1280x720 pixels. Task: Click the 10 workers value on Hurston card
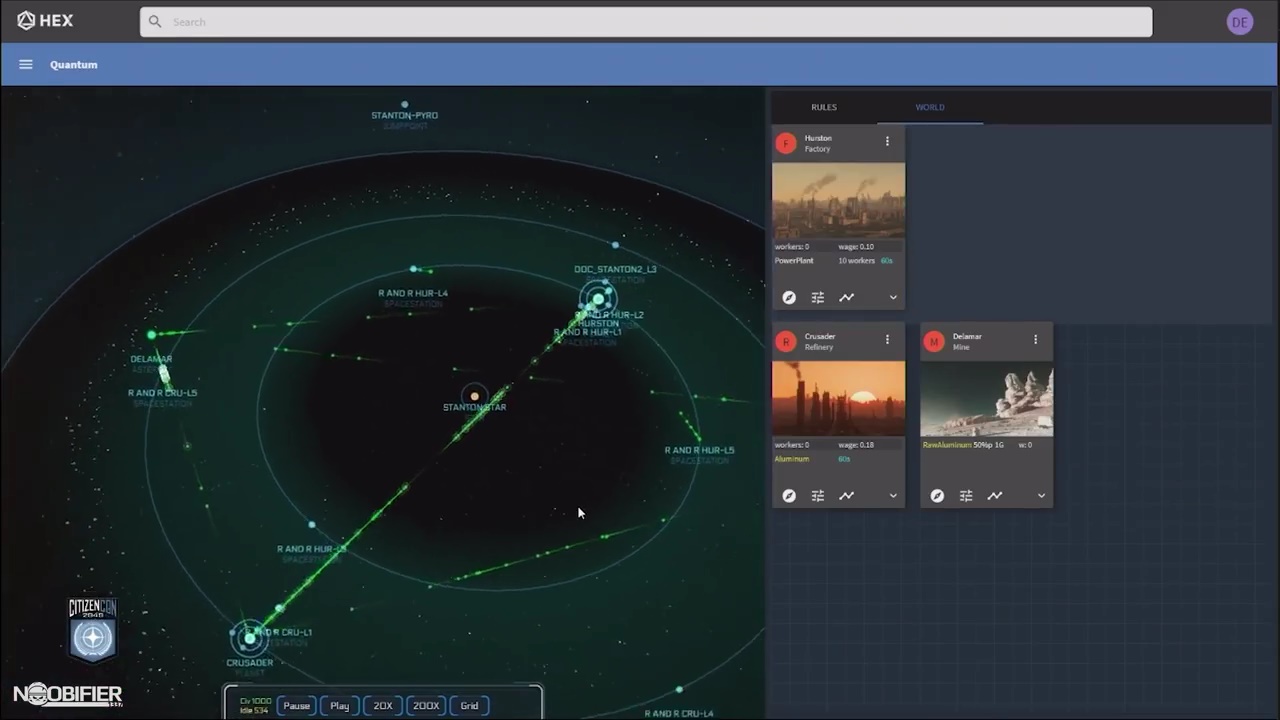click(856, 260)
